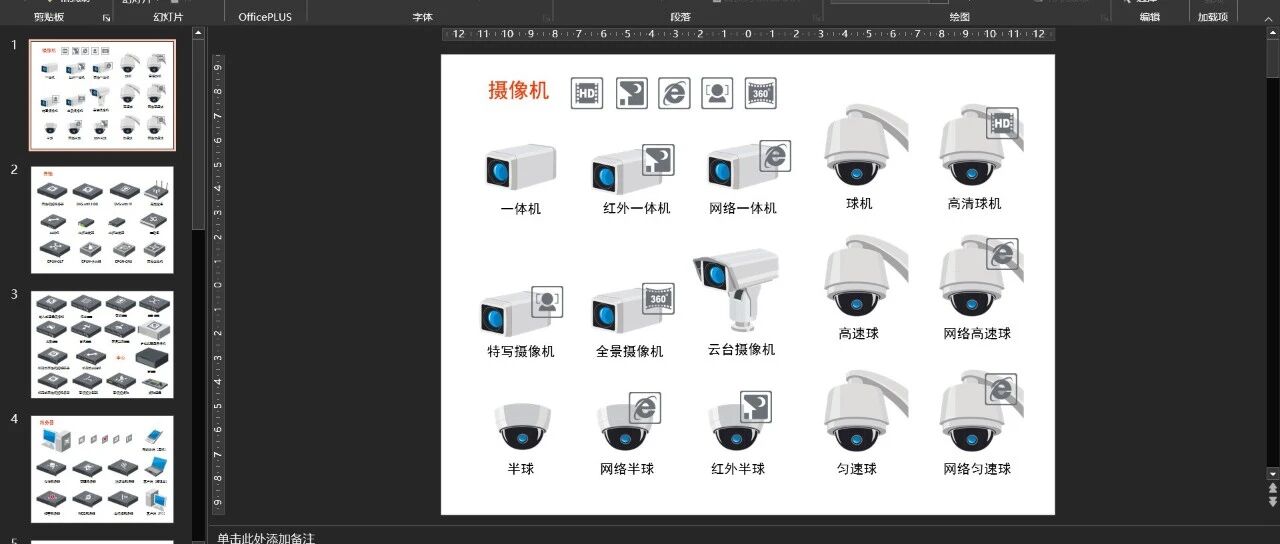Viewport: 1280px width, 544px height.
Task: Click the 加载项 ribbon group label
Action: coord(1213,17)
